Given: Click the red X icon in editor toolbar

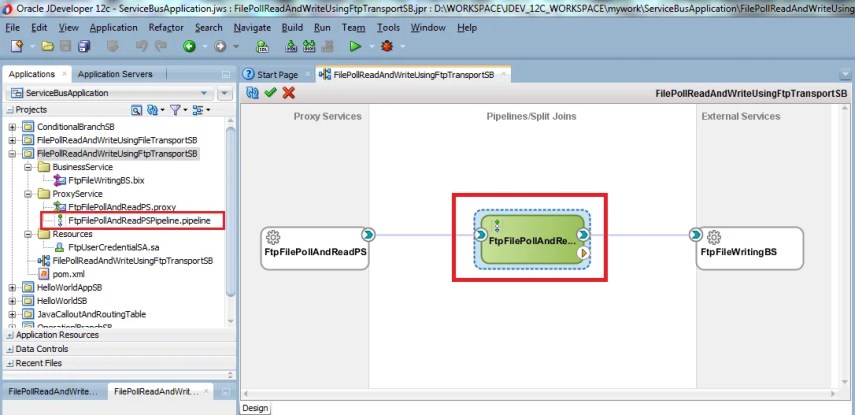Looking at the screenshot, I should click(288, 93).
